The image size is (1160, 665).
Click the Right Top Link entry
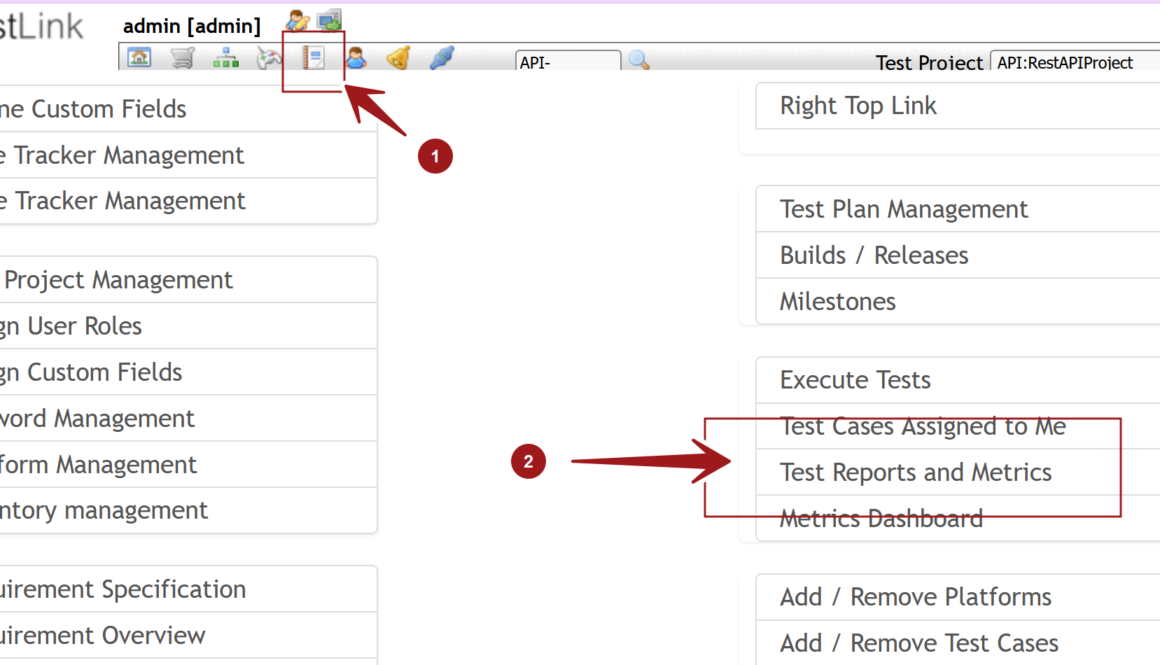pyautogui.click(x=858, y=106)
